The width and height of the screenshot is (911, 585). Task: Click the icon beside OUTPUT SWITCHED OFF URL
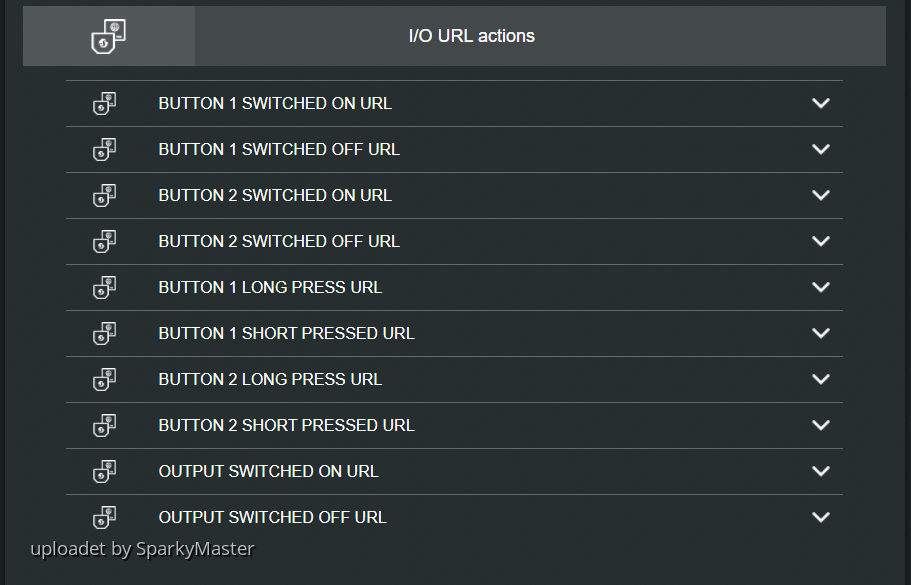pos(105,517)
